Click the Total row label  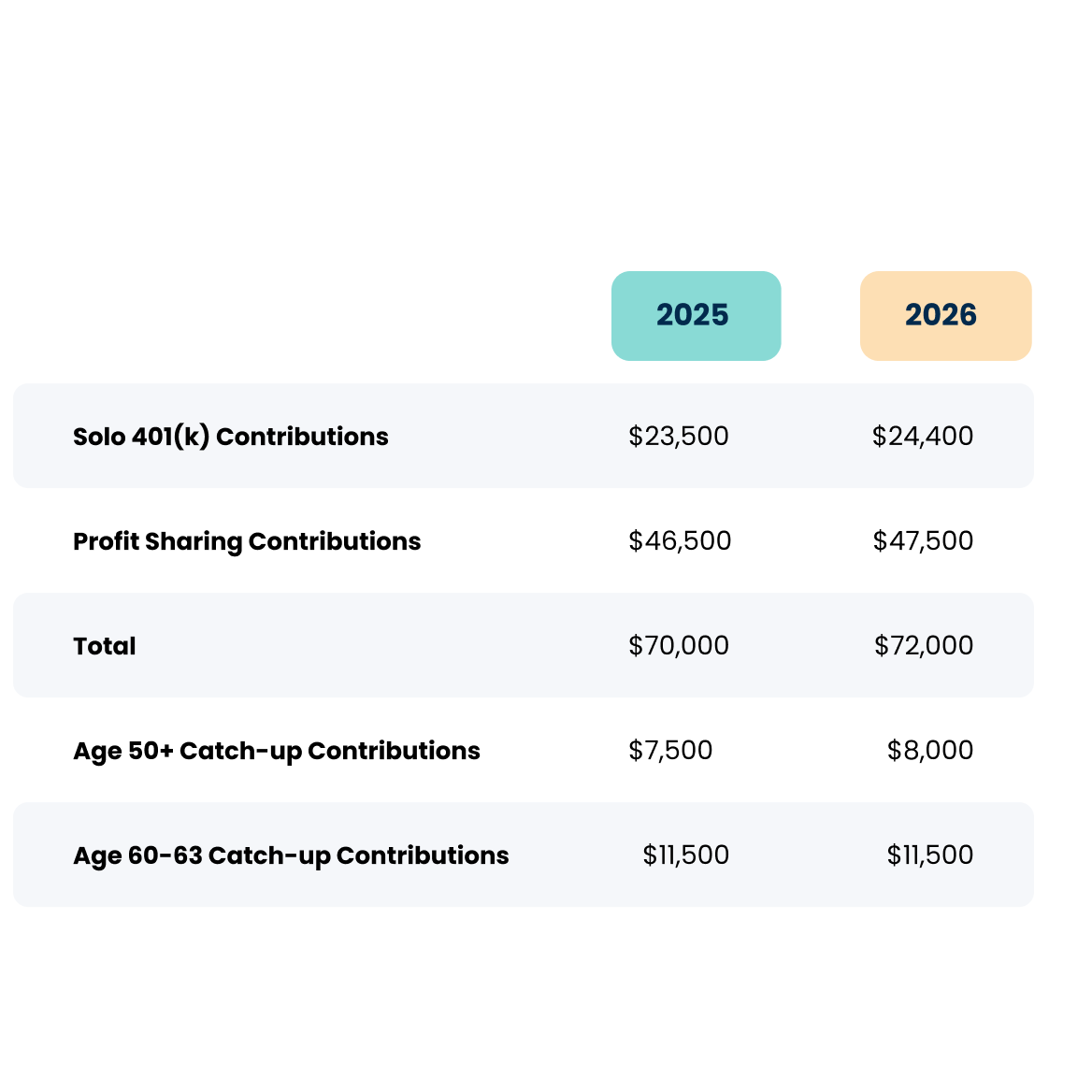[105, 646]
